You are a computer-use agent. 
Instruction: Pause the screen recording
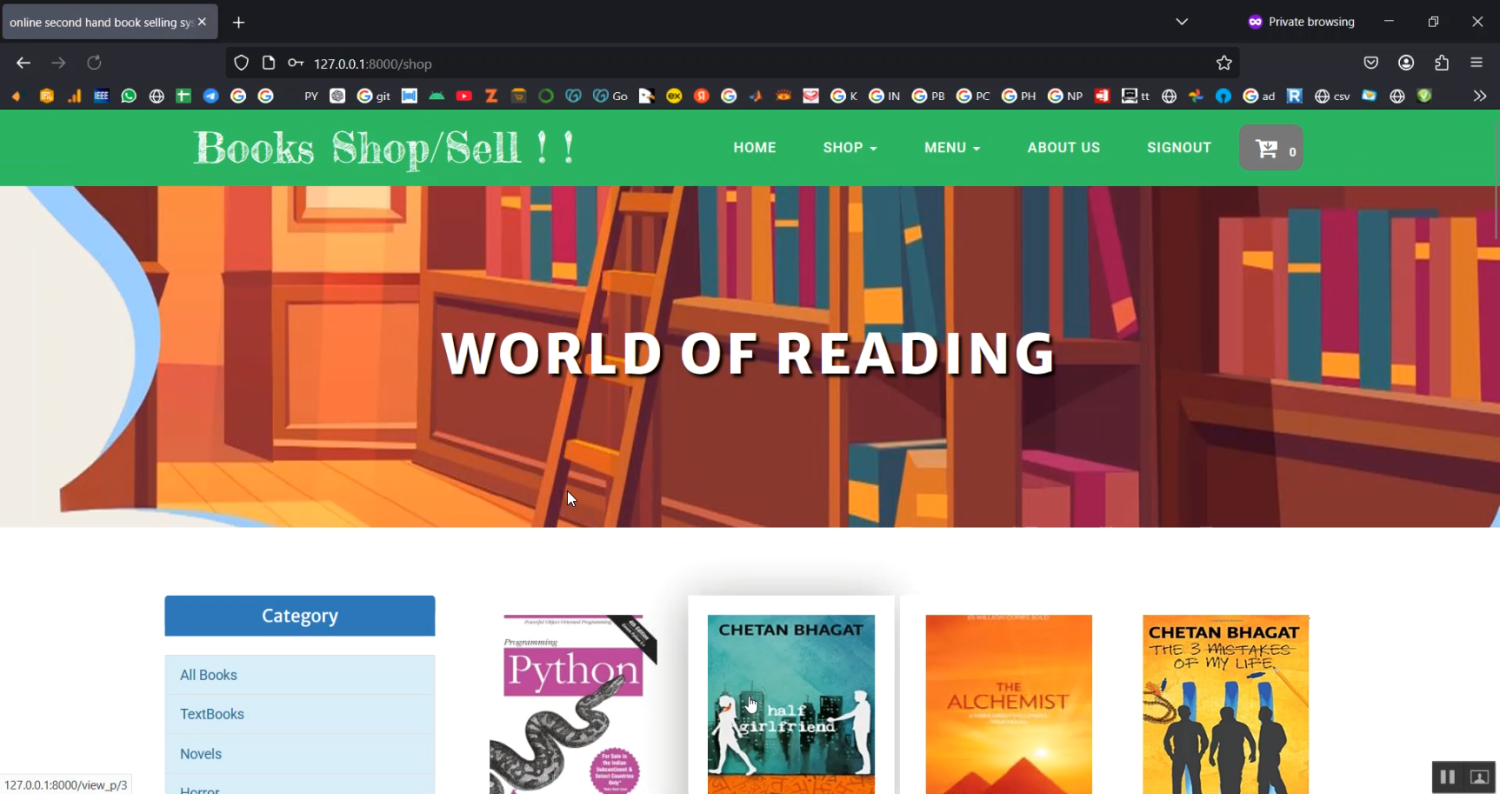(x=1447, y=777)
